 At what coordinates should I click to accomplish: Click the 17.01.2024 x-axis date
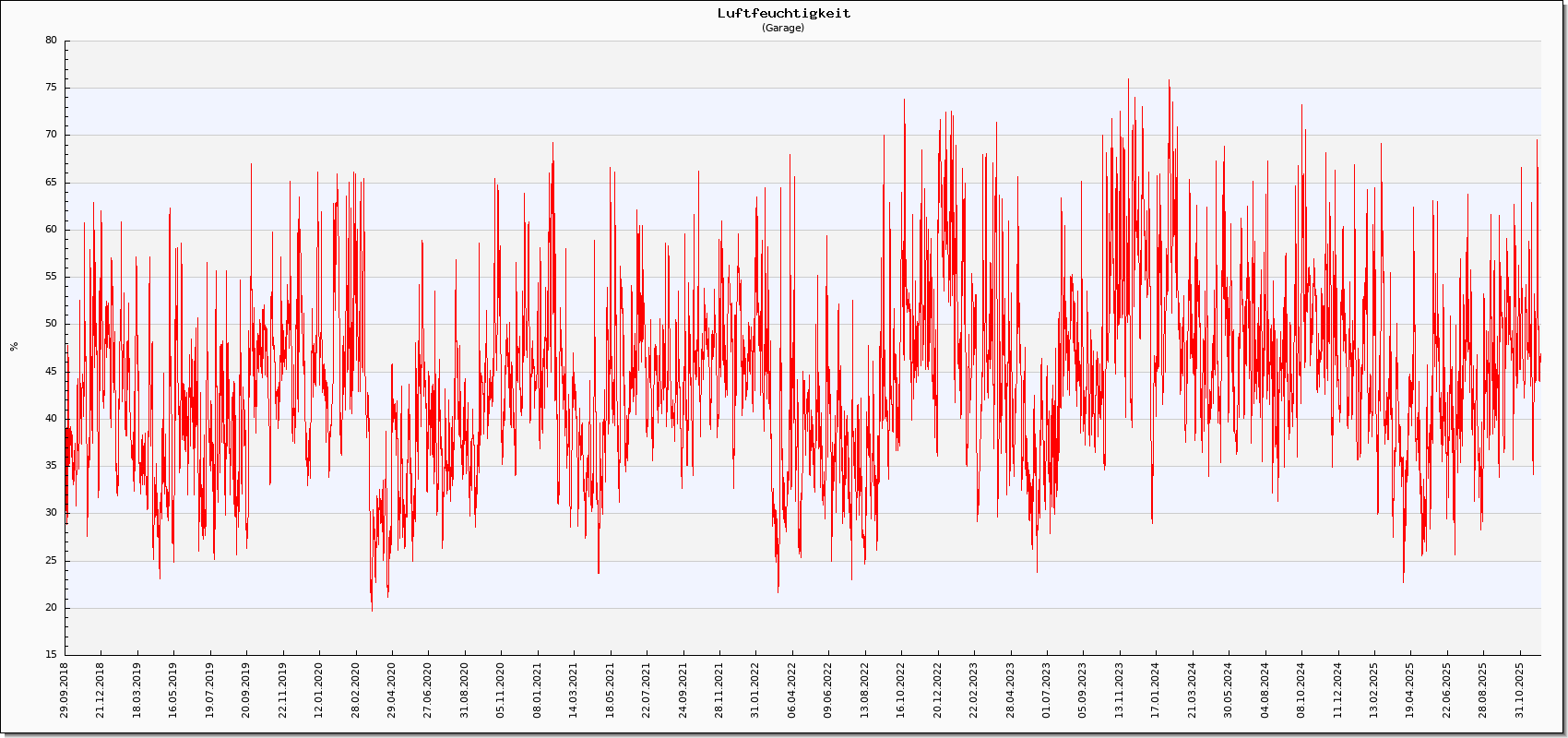[1156, 691]
